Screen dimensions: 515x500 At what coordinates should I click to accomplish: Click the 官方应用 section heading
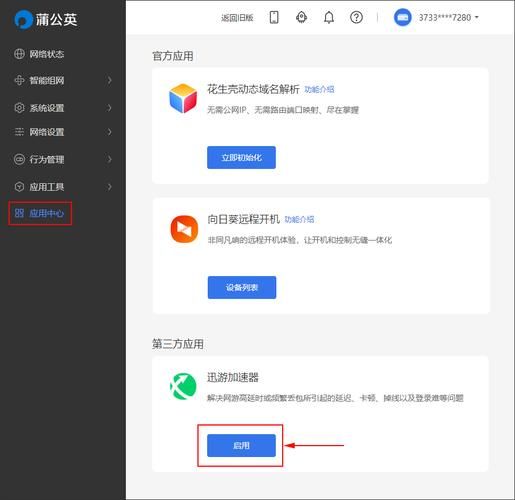point(173,56)
